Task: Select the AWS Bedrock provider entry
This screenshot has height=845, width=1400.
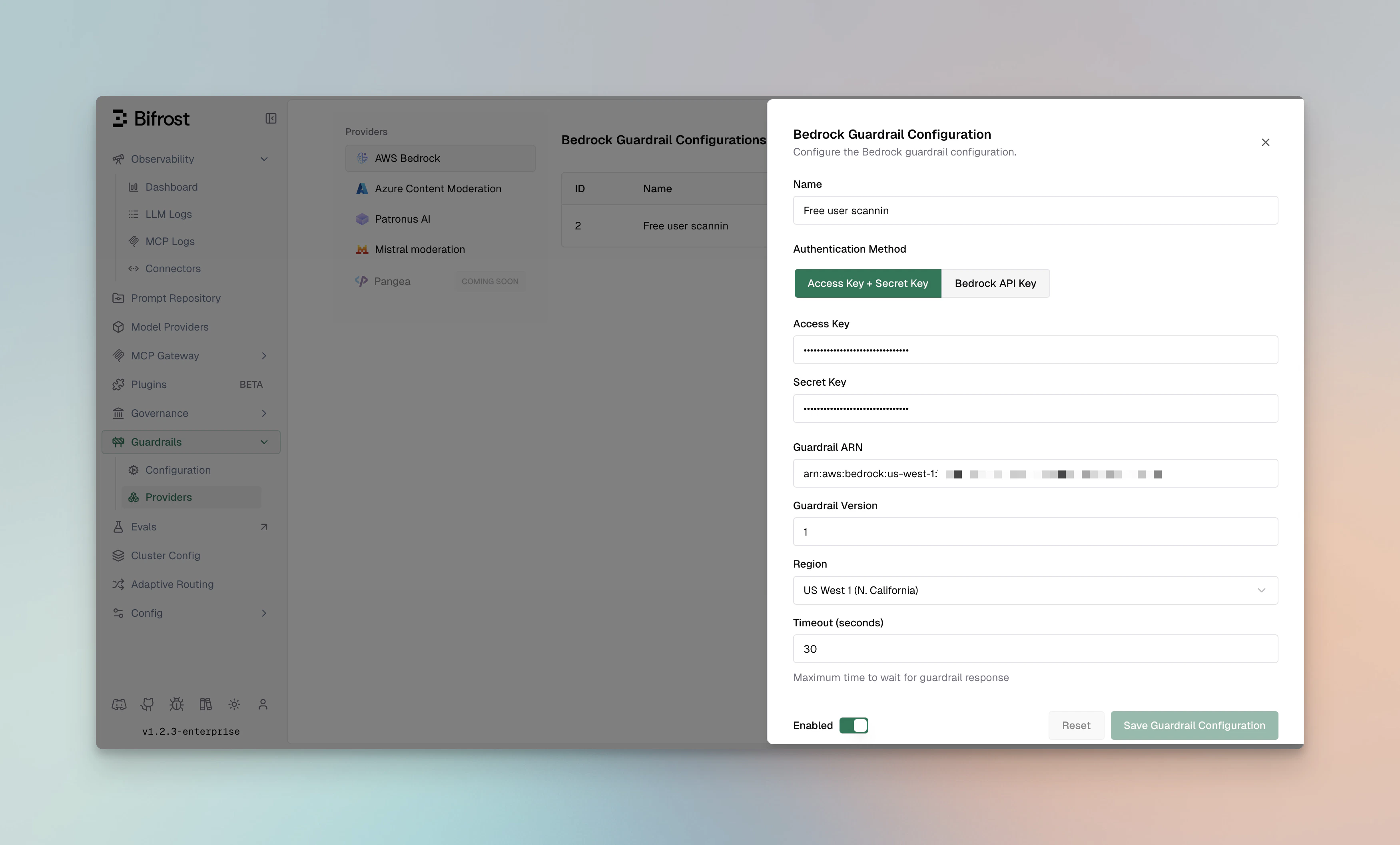Action: 440,158
